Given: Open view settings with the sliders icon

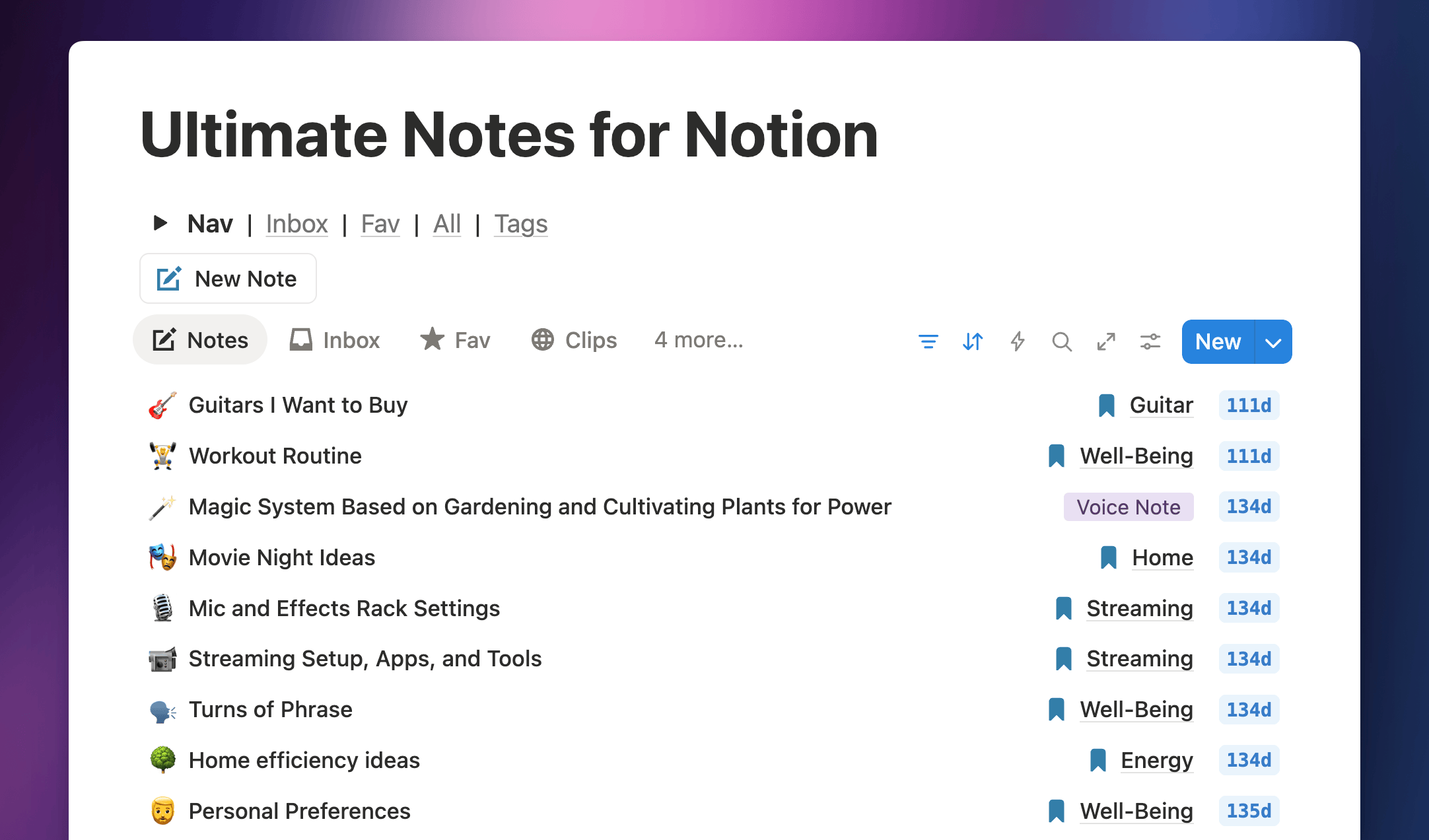Looking at the screenshot, I should coord(1150,341).
